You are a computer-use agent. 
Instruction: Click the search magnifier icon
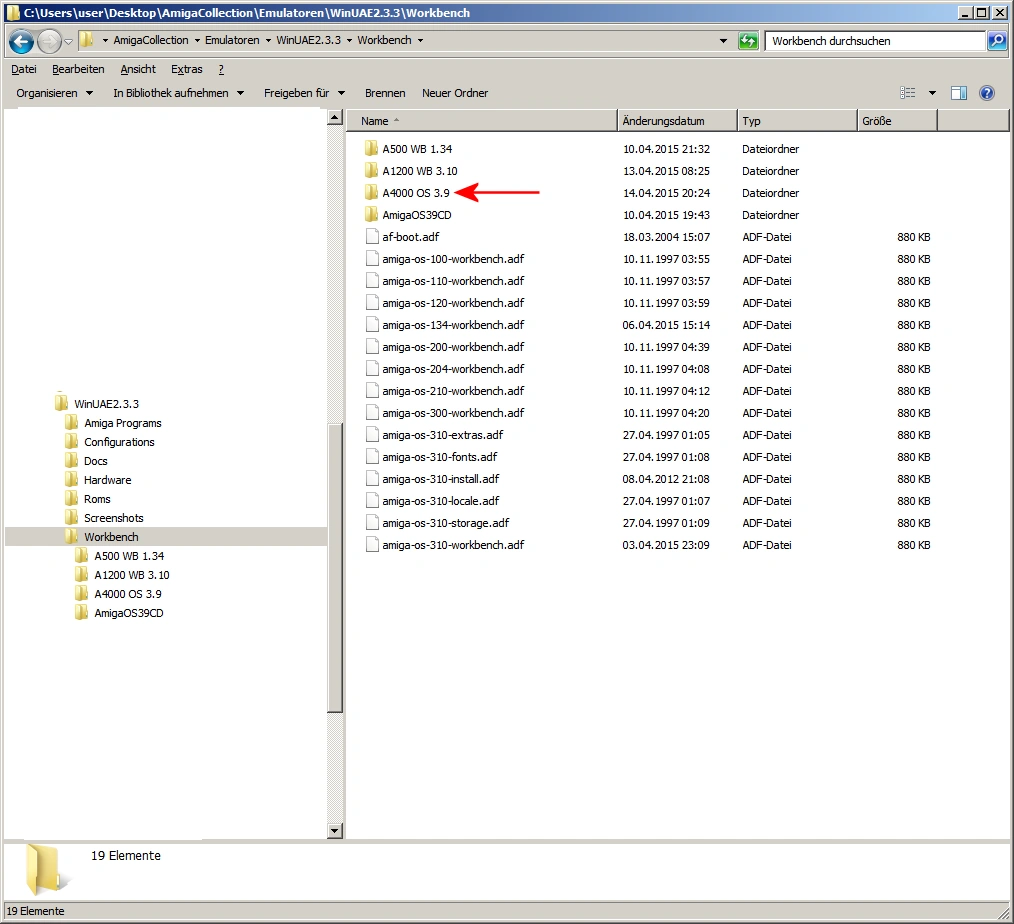(x=997, y=41)
